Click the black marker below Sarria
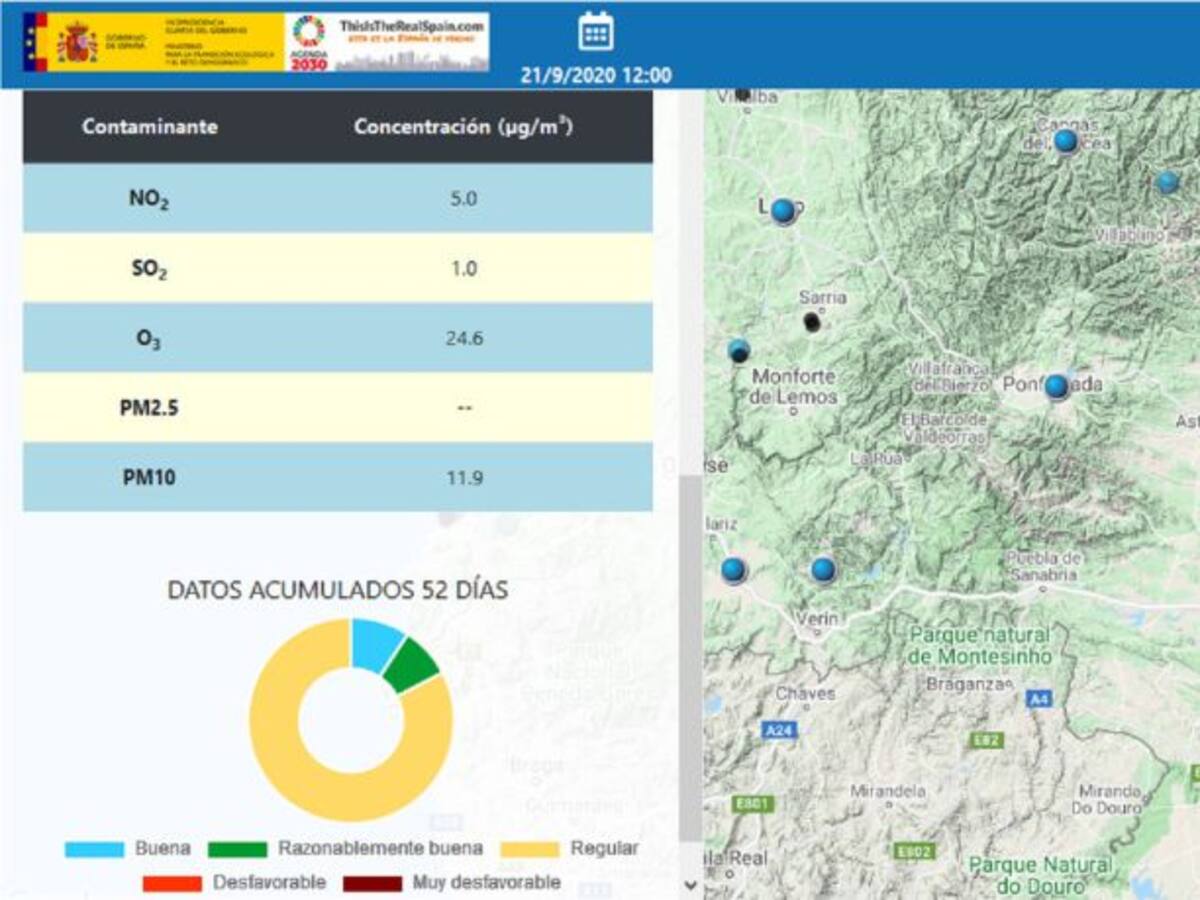1200x900 pixels. click(812, 322)
